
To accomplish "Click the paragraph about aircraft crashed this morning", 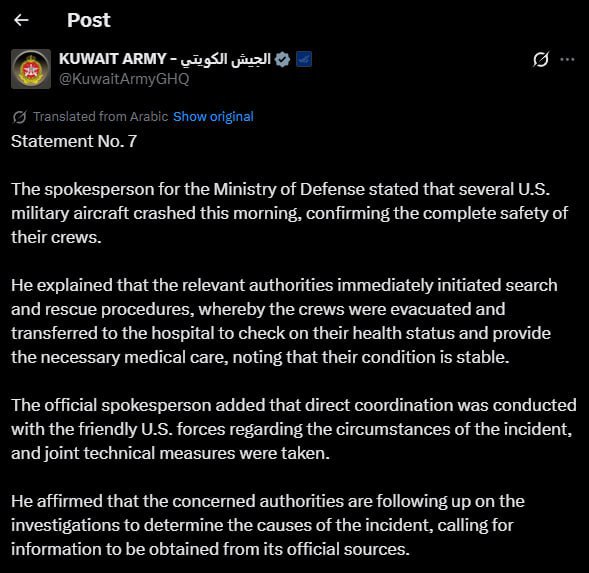I will coord(289,213).
